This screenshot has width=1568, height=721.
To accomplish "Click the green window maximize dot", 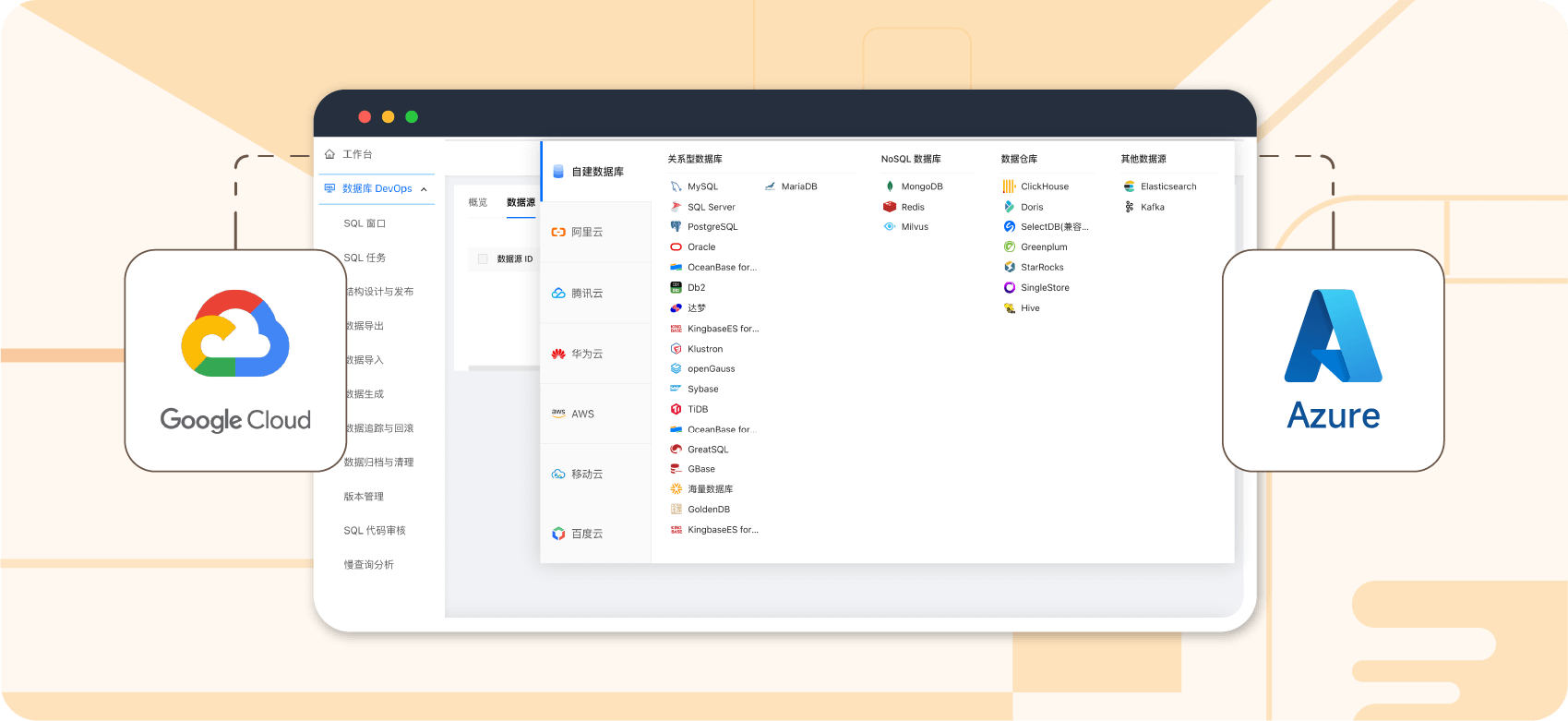I will click(412, 116).
